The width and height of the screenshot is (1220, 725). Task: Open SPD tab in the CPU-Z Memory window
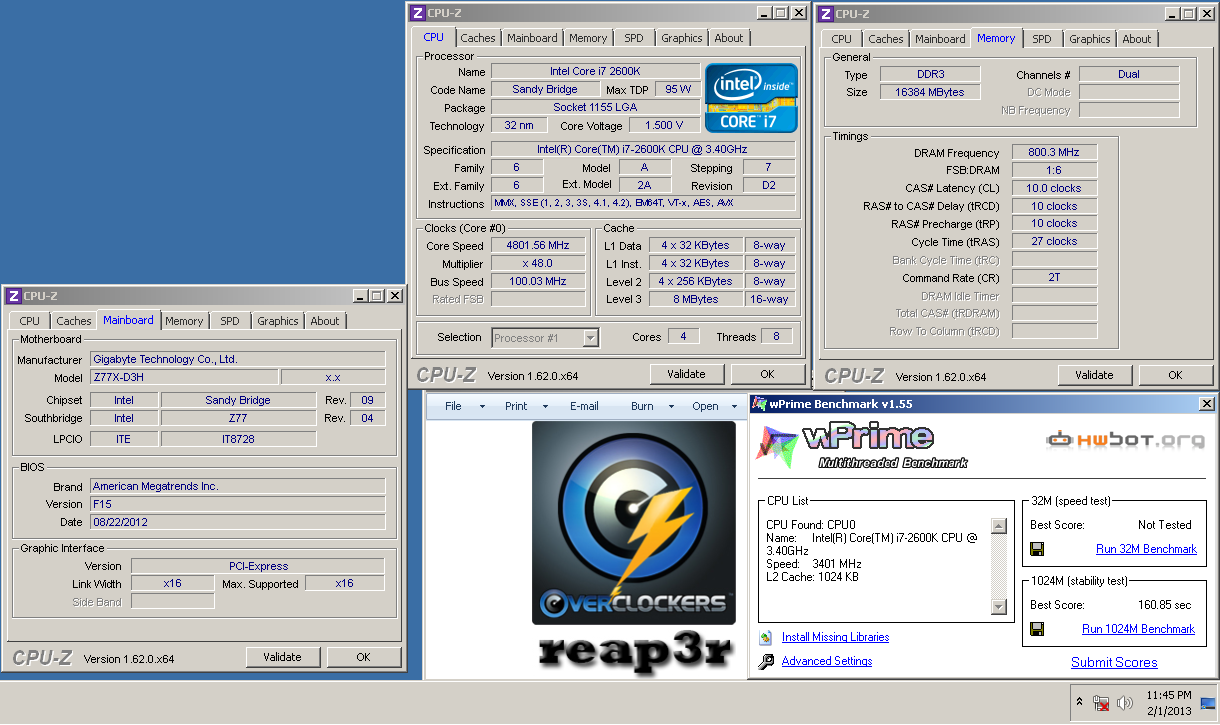point(1042,39)
